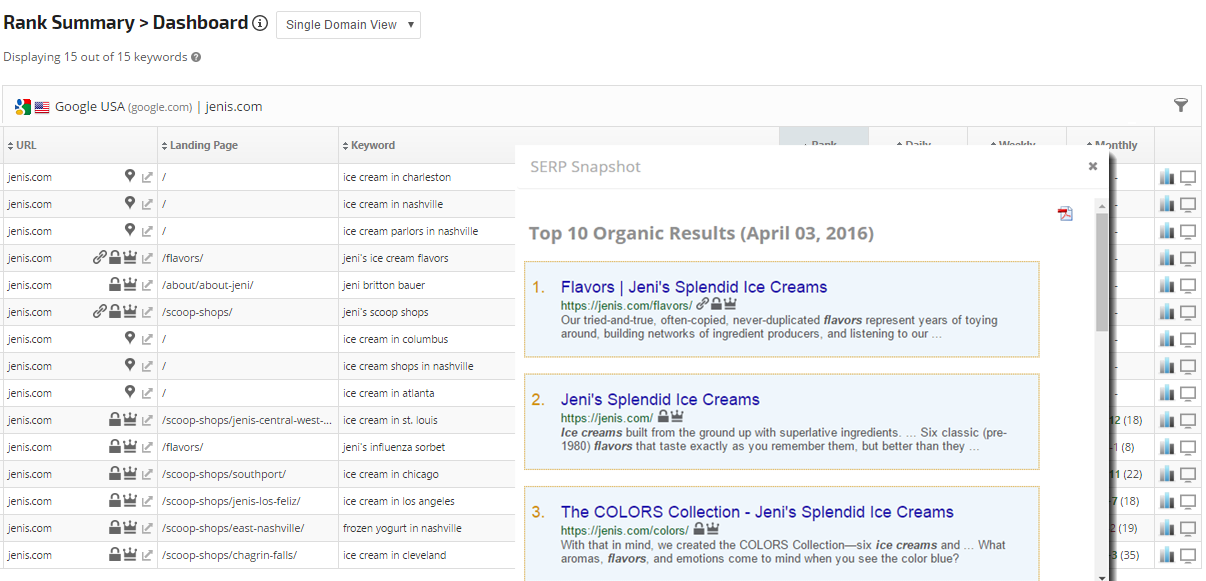Sort table by Keyword column
This screenshot has height=581, width=1206.
(368, 145)
